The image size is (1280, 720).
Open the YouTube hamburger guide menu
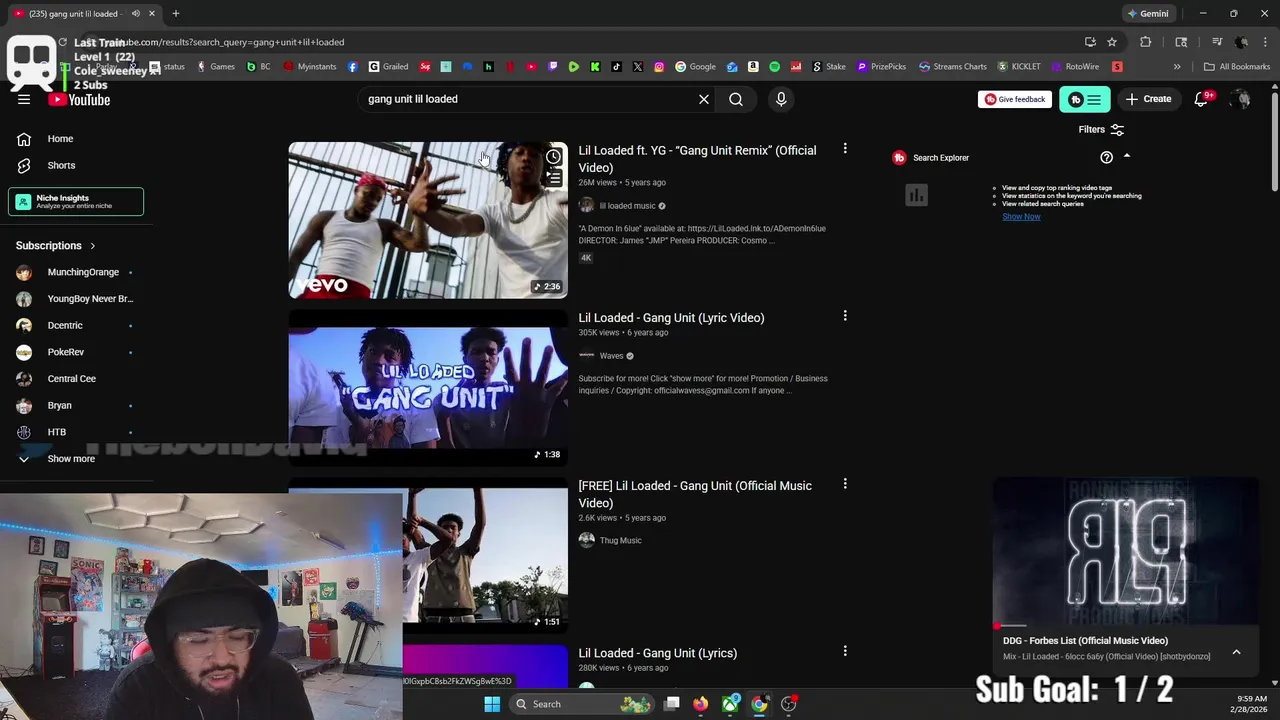[x=24, y=99]
